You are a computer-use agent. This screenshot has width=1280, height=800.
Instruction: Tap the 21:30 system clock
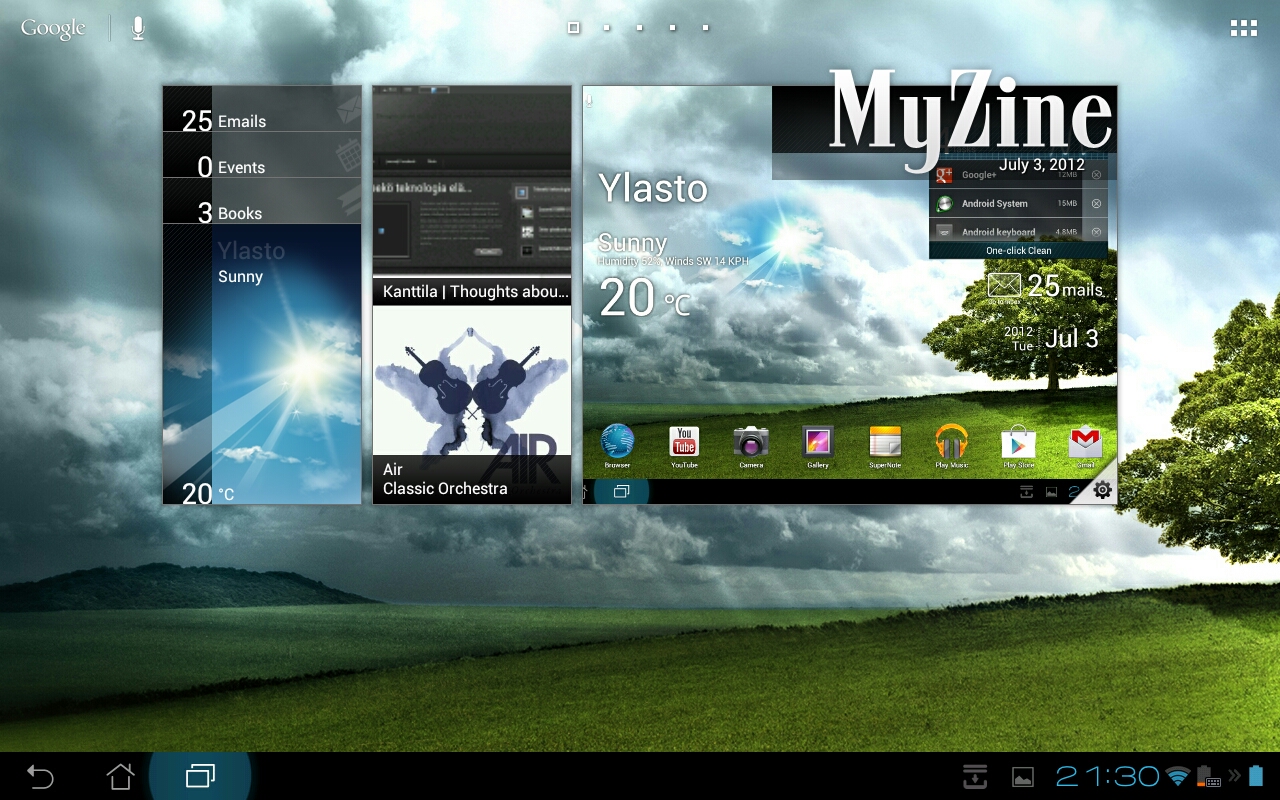click(1107, 776)
